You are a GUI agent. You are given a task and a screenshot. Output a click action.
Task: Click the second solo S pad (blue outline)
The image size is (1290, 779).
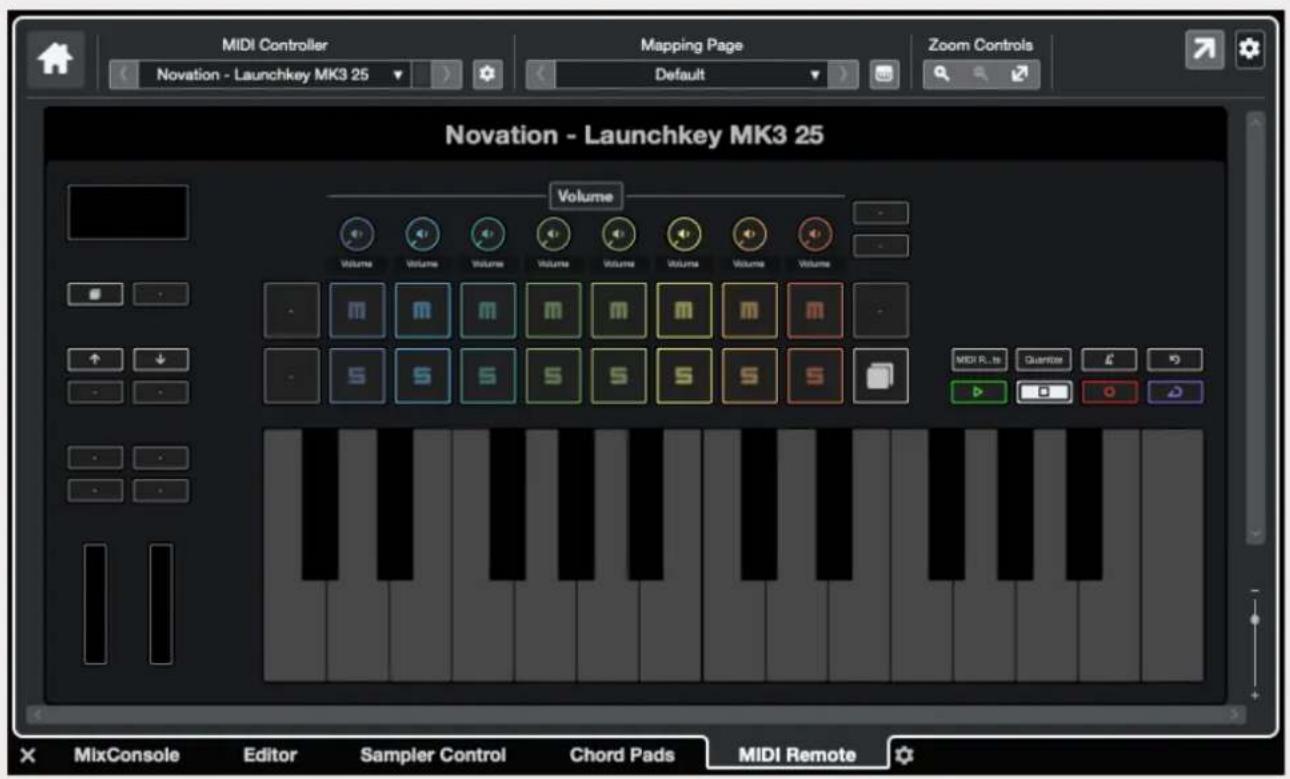423,376
